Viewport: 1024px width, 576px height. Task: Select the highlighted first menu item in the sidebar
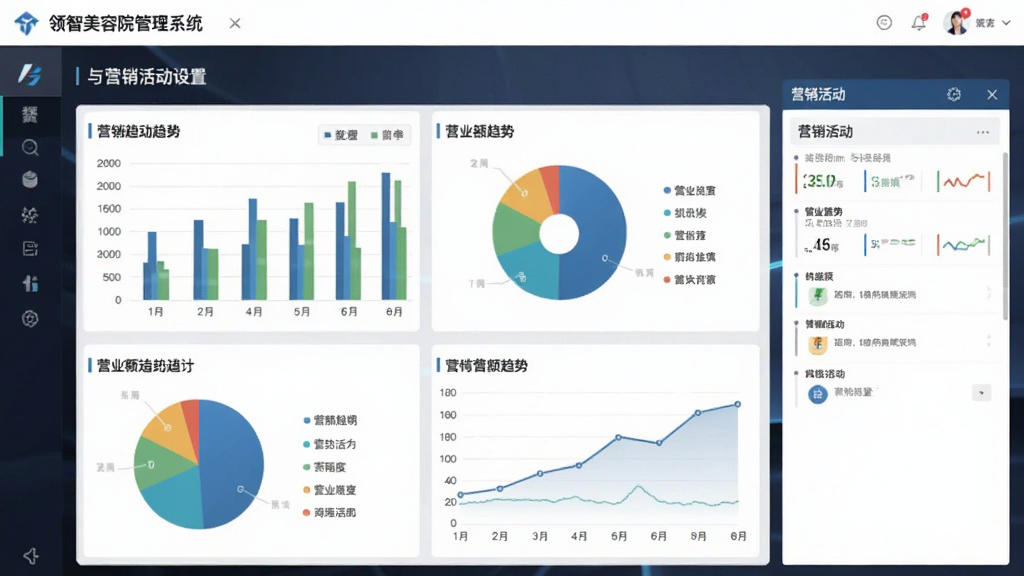point(30,115)
